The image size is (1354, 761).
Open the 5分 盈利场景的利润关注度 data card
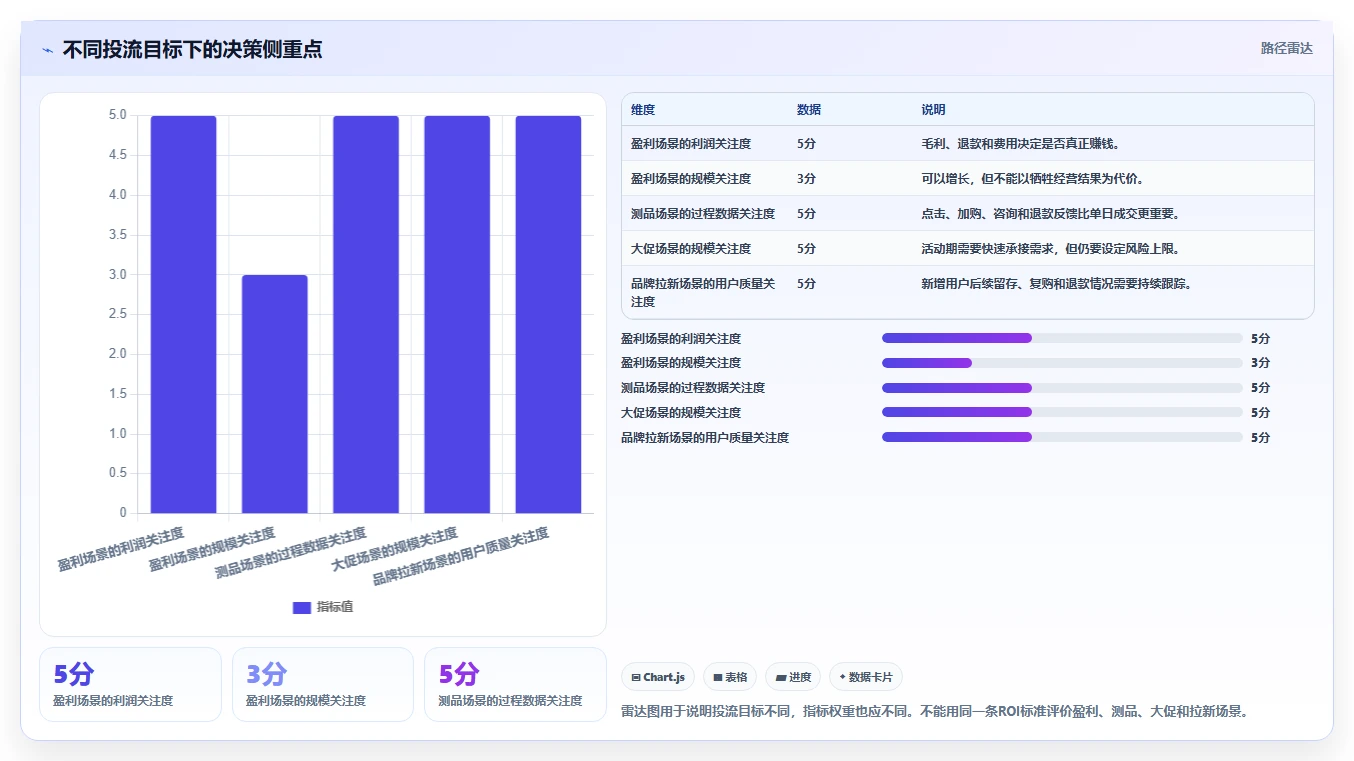[130, 684]
